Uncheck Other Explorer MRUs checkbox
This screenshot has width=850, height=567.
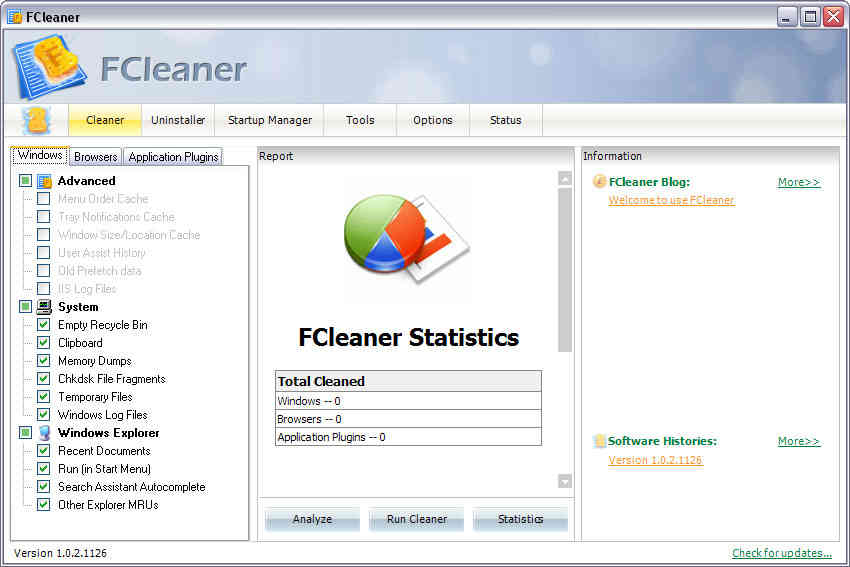43,504
